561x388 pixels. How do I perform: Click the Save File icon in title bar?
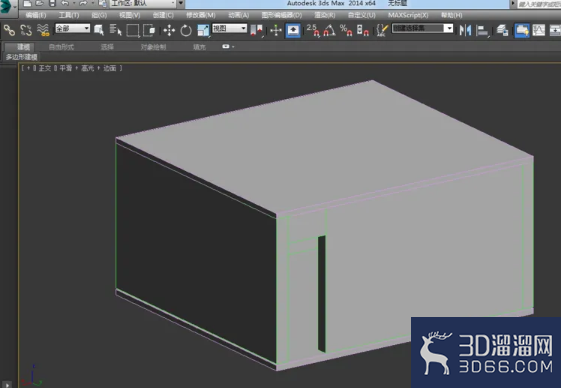(52, 4)
